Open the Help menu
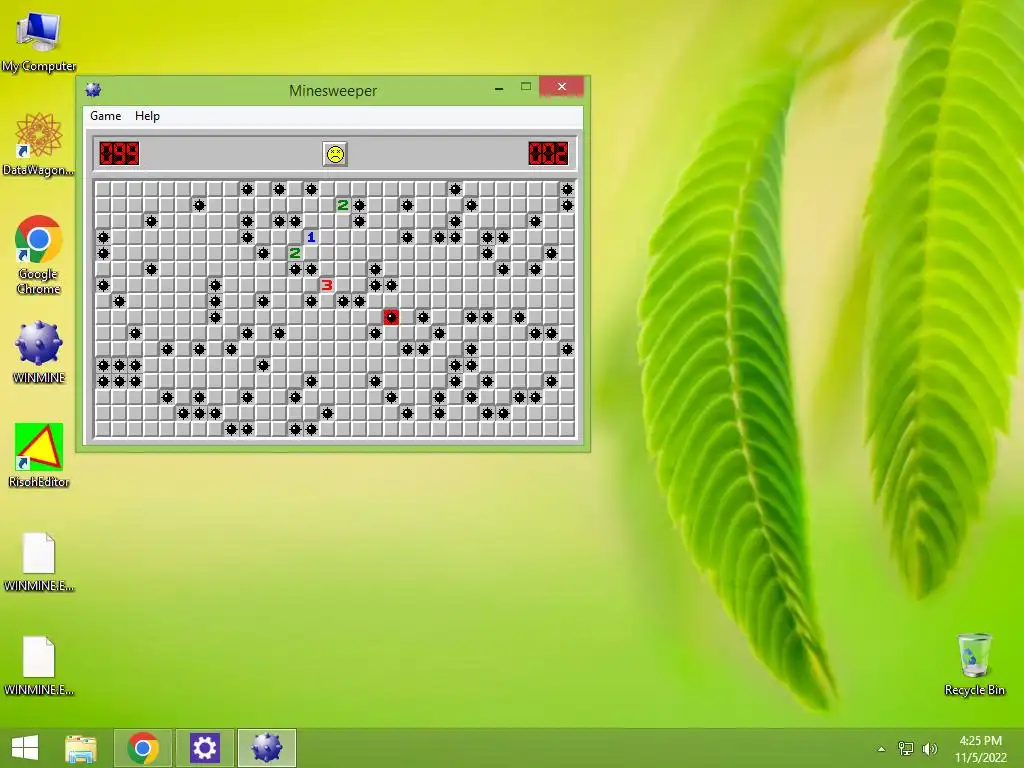1024x768 pixels. pos(147,116)
